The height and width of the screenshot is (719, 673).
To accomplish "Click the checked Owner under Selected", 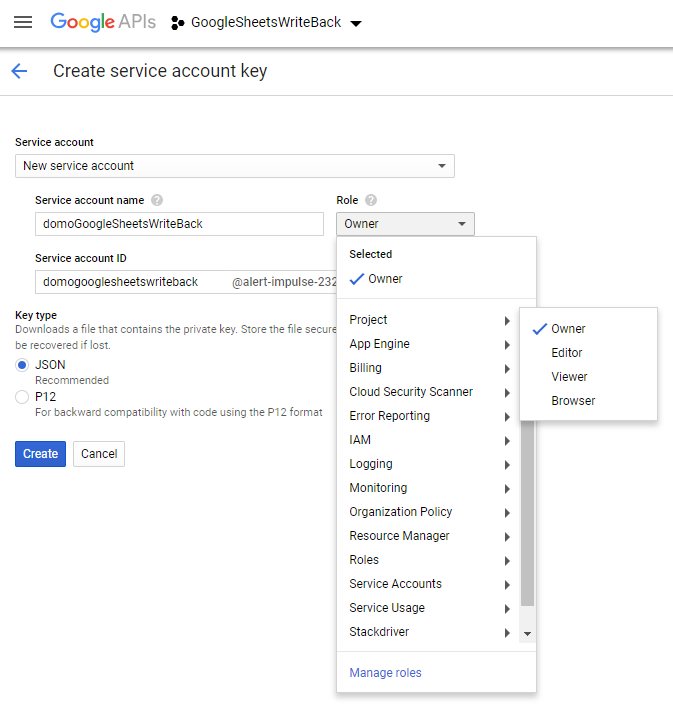I will 436,279.
